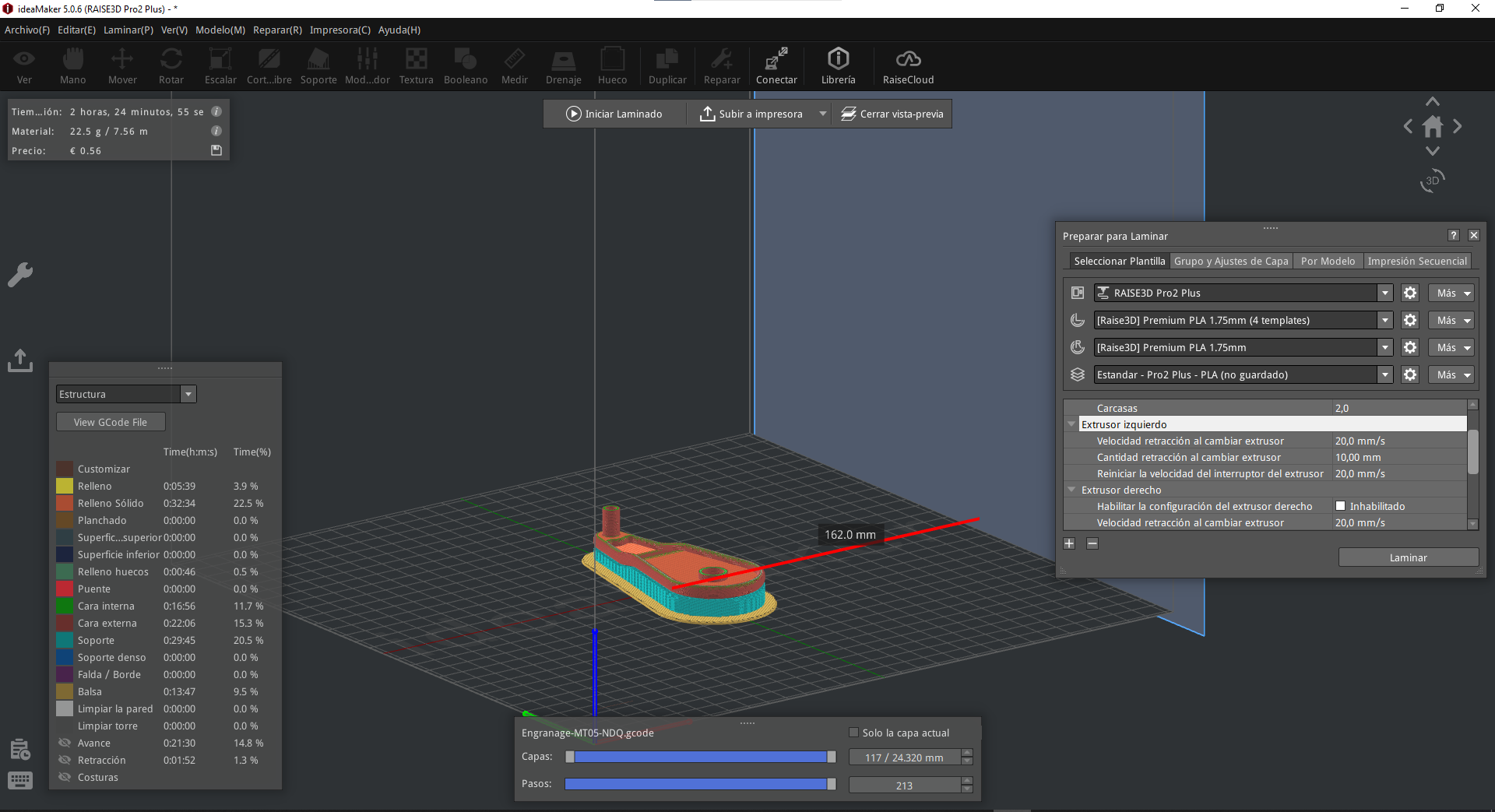Viewport: 1495px width, 812px height.
Task: Open the Reparar menu
Action: tap(277, 30)
